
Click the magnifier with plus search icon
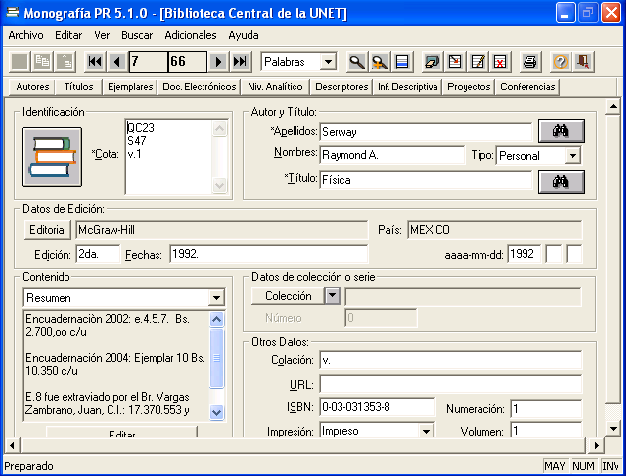point(379,62)
